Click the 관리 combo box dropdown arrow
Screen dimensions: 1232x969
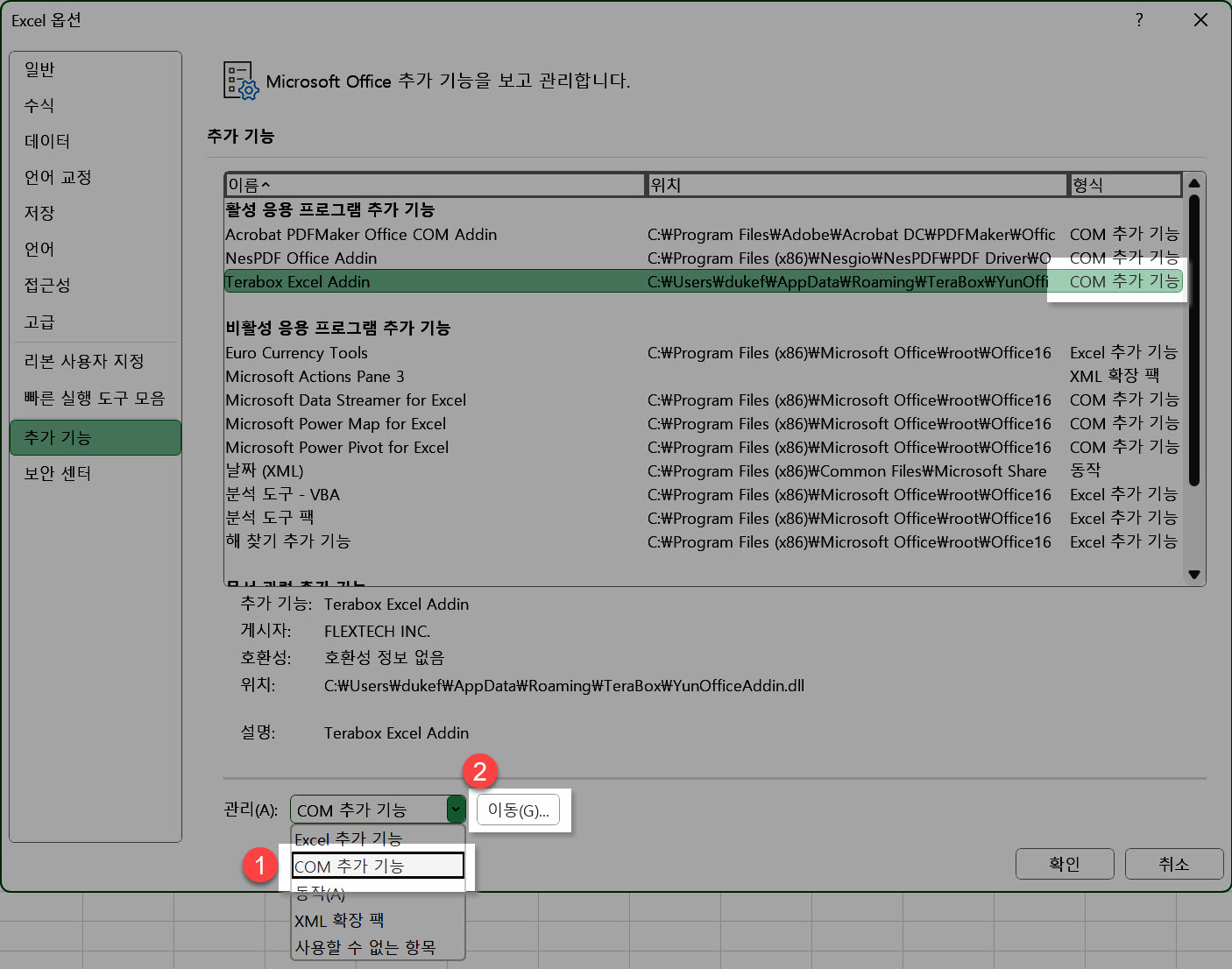point(456,810)
